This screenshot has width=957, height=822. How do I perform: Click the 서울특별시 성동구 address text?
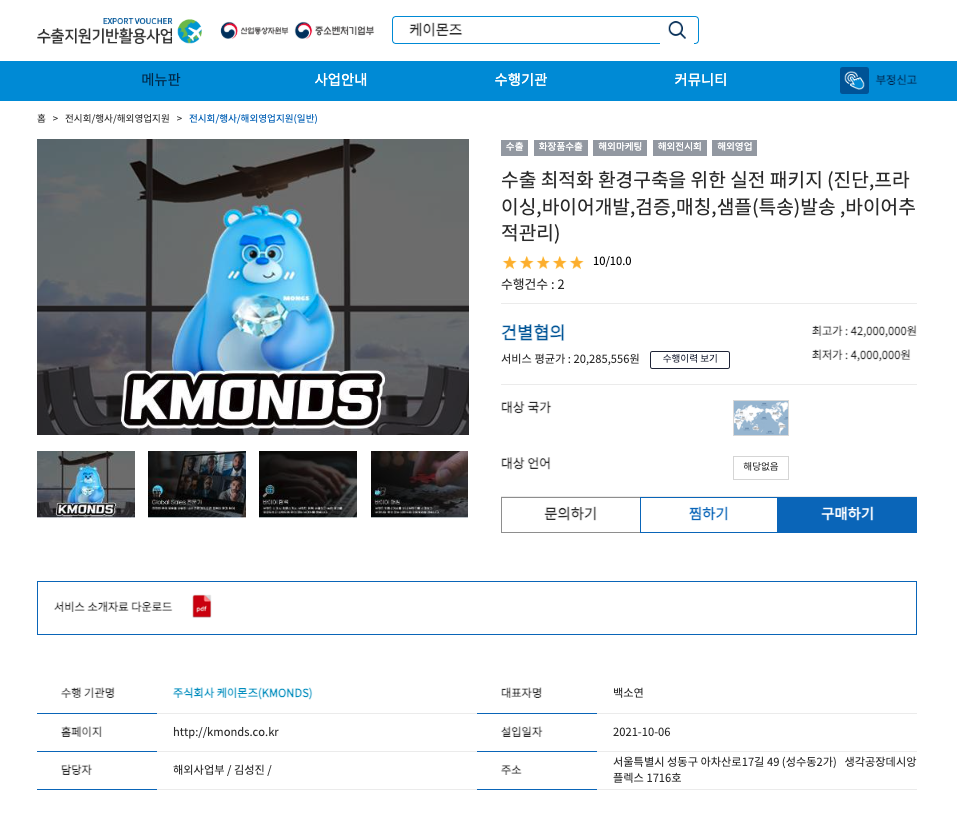tap(764, 770)
